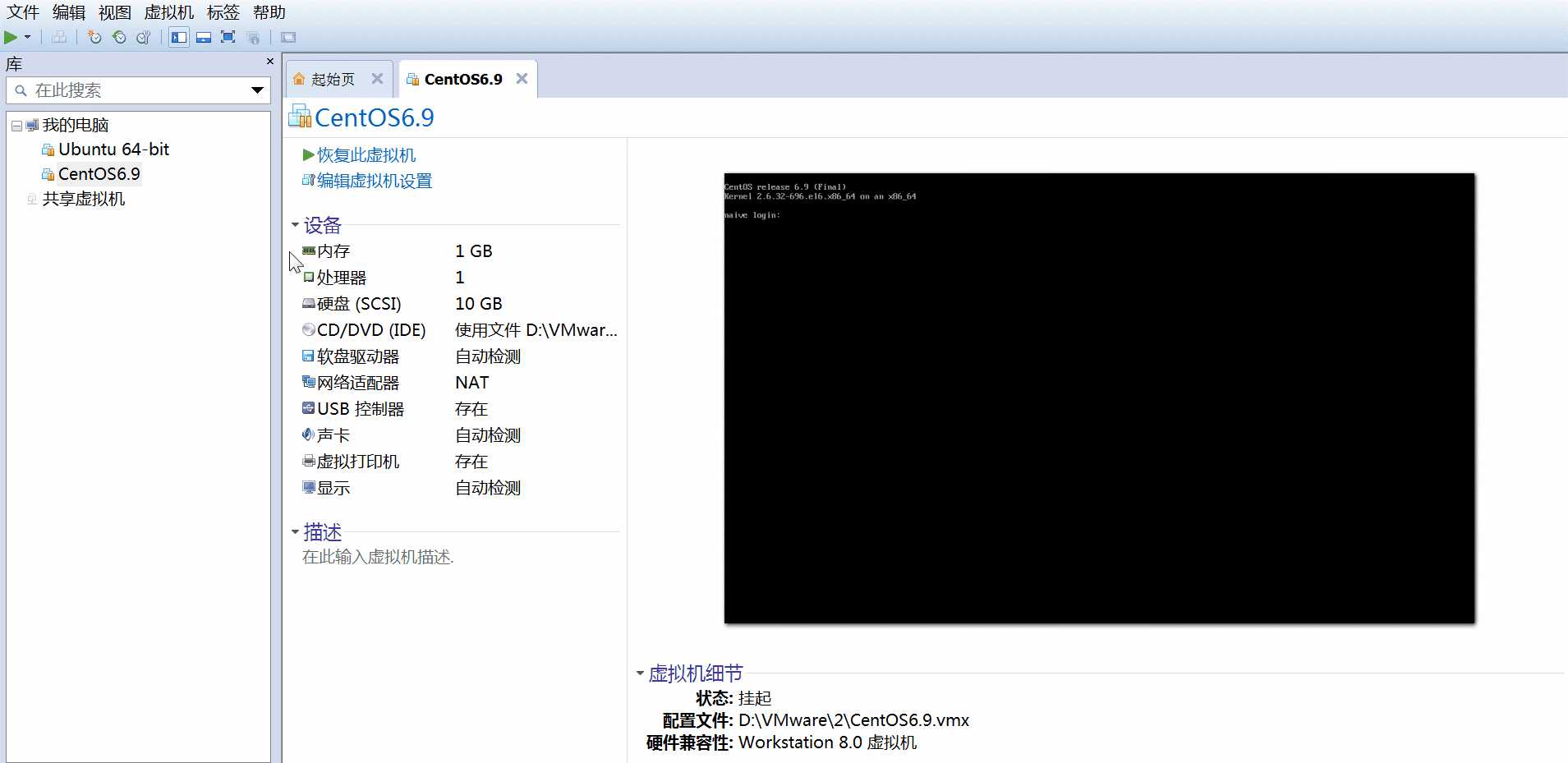Click the 软盘驱动器 floppy icon

point(309,356)
